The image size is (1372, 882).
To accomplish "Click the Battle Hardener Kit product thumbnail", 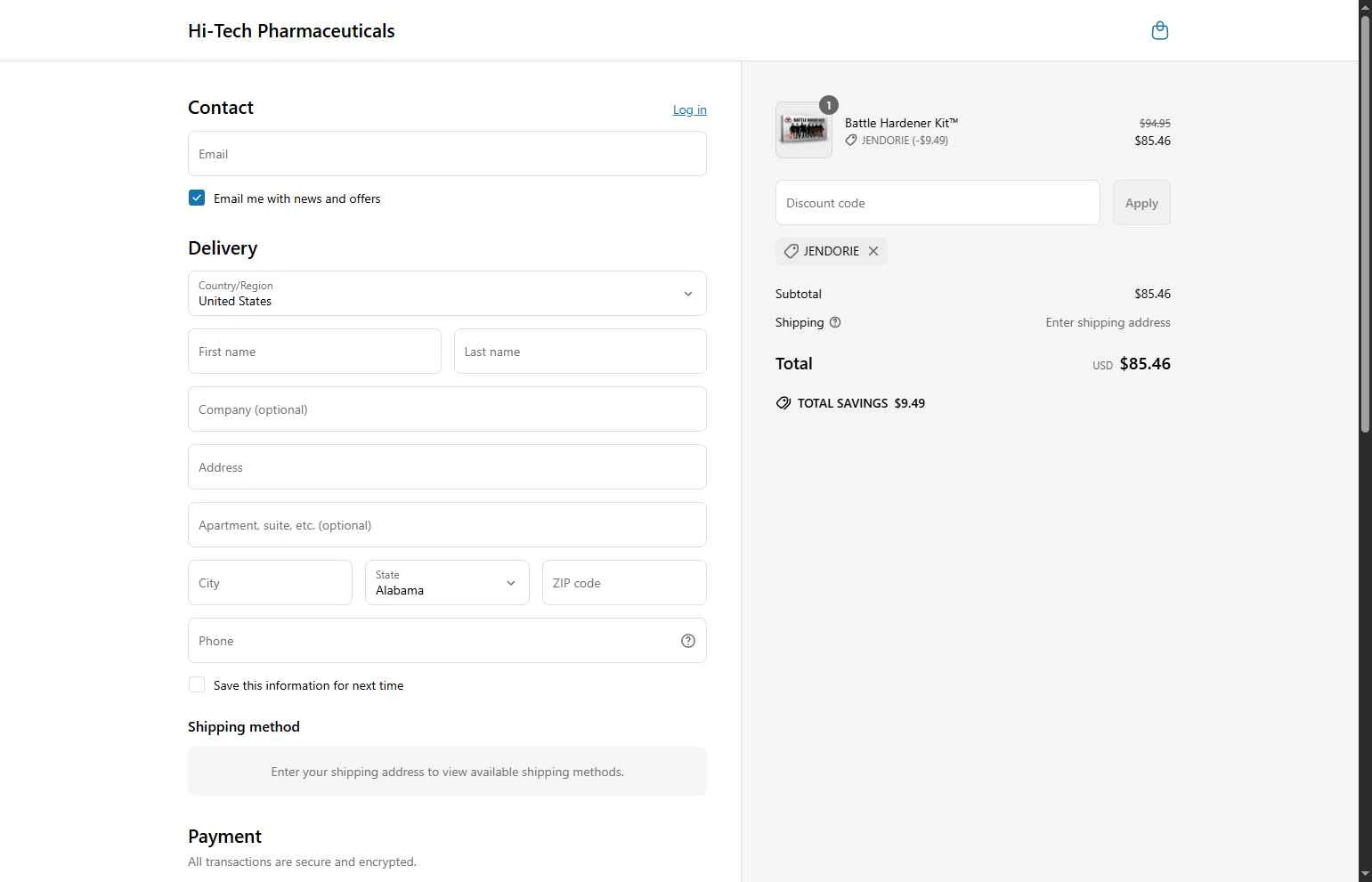I will point(804,130).
